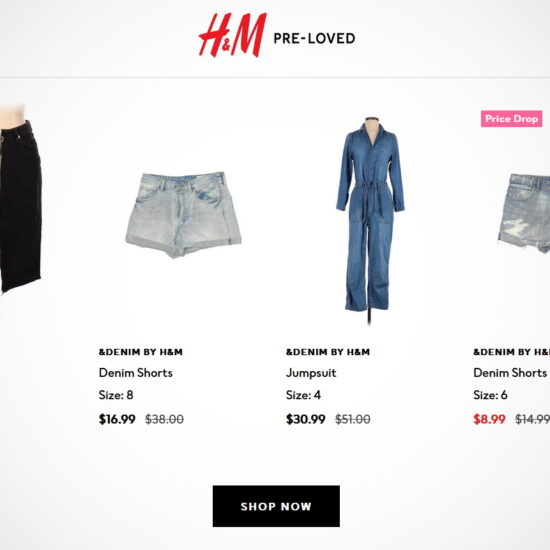Click the pink Price Drop badge

point(511,119)
